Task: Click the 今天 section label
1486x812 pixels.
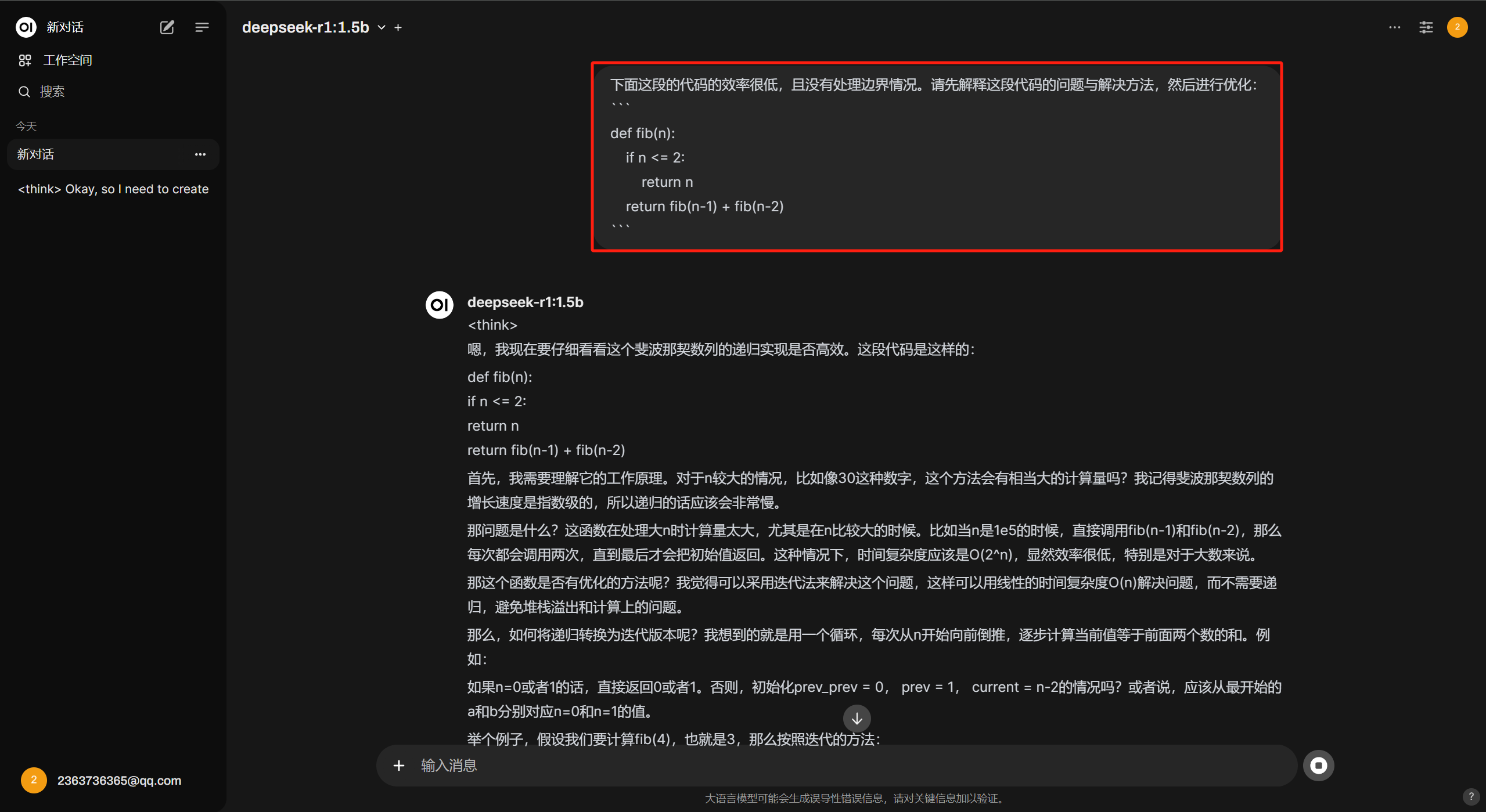Action: 26,126
